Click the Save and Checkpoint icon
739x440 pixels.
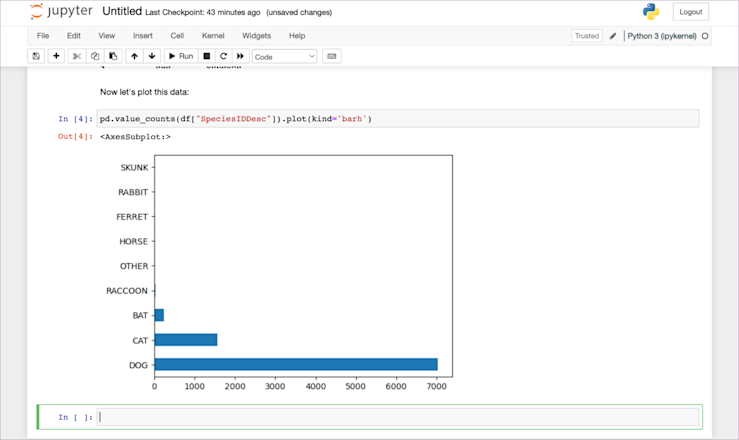point(36,56)
